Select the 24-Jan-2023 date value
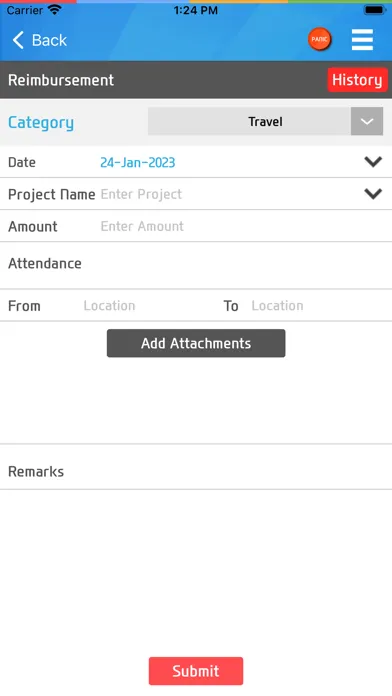The height and width of the screenshot is (696, 392). pyautogui.click(x=138, y=162)
